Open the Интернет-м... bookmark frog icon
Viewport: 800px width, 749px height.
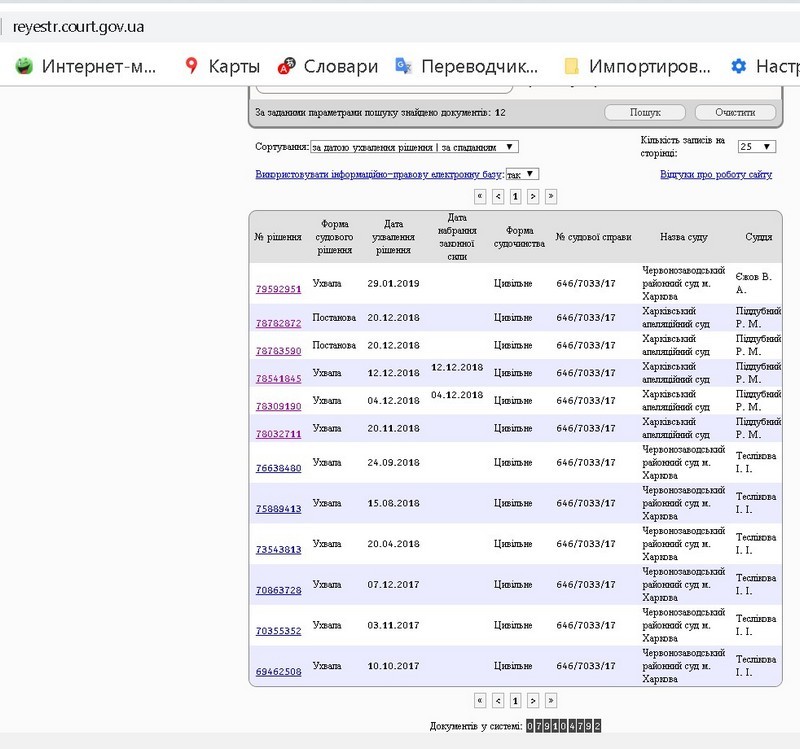[24, 66]
